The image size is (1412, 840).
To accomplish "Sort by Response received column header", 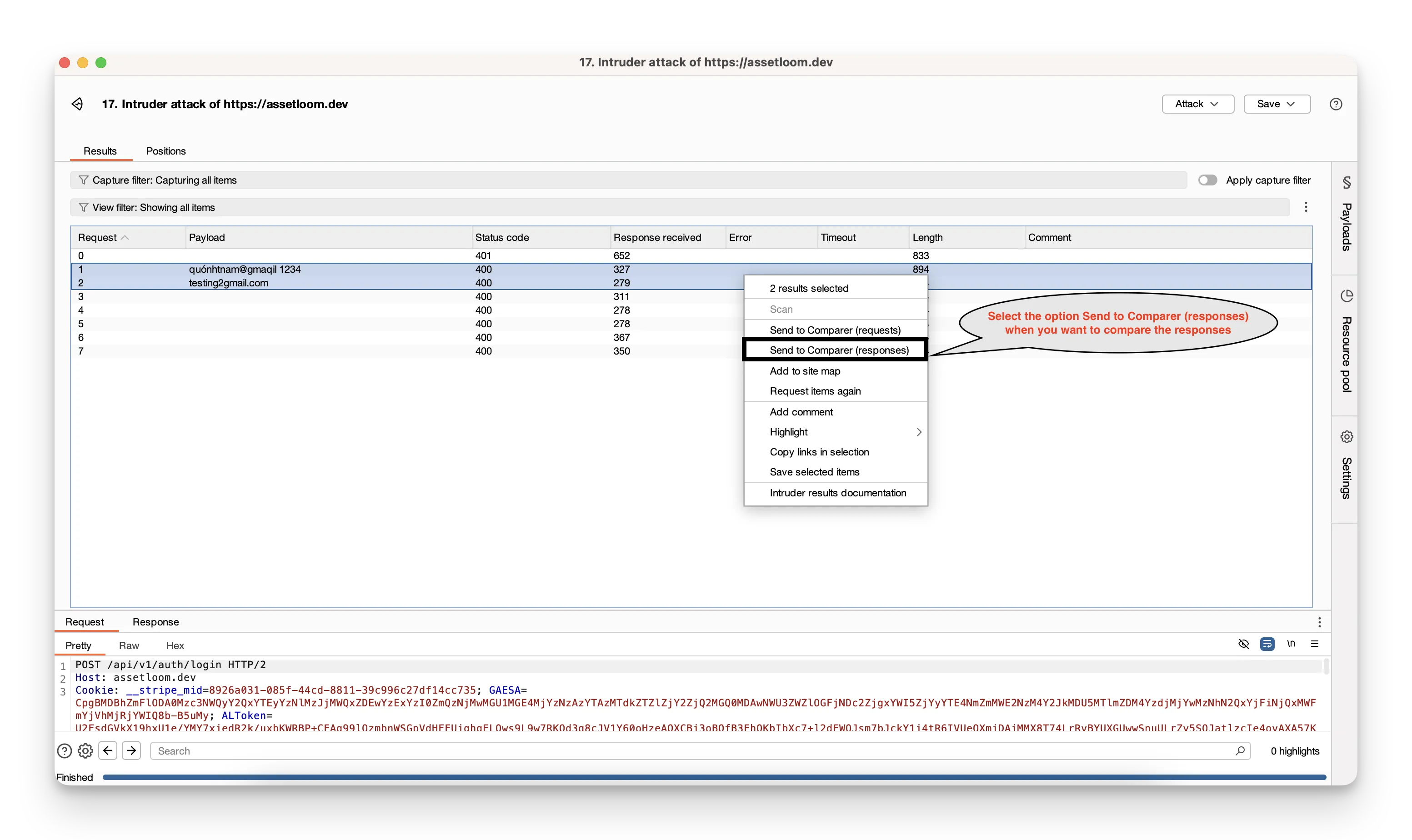I will tap(668, 238).
